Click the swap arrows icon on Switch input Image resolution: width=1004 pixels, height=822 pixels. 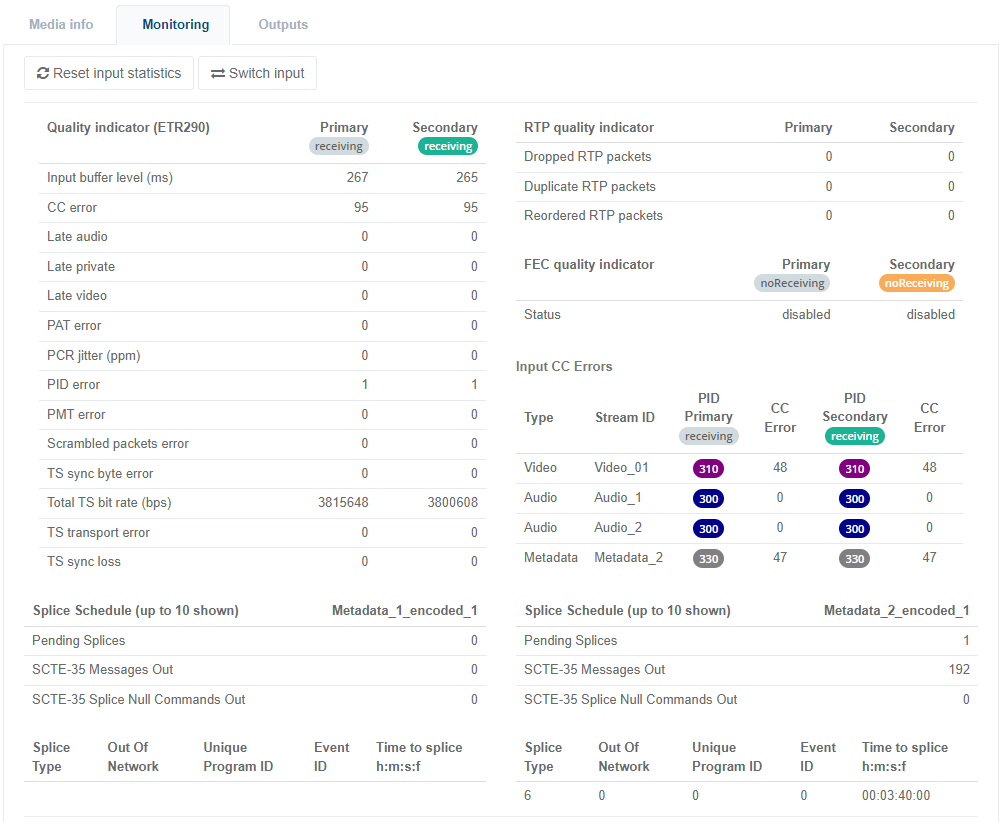(217, 73)
